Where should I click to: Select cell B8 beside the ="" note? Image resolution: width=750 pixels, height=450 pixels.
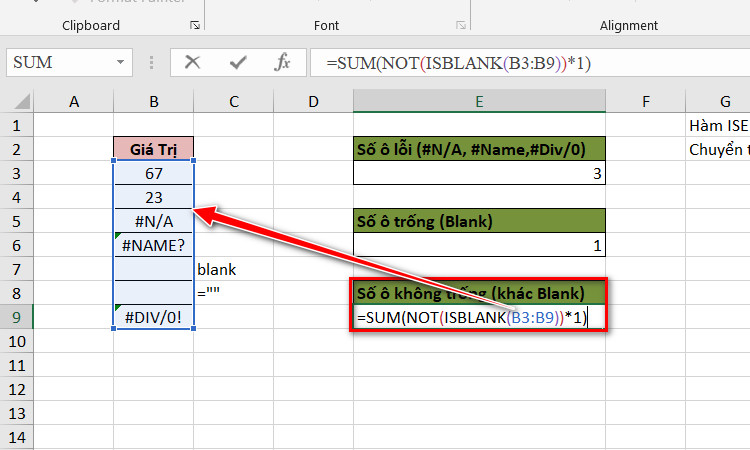[x=154, y=293]
